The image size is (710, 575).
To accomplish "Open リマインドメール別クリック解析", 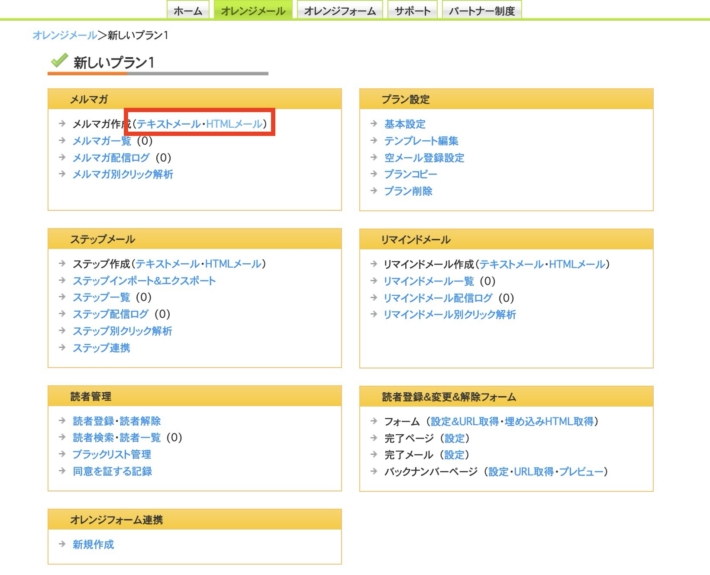I will pos(450,314).
